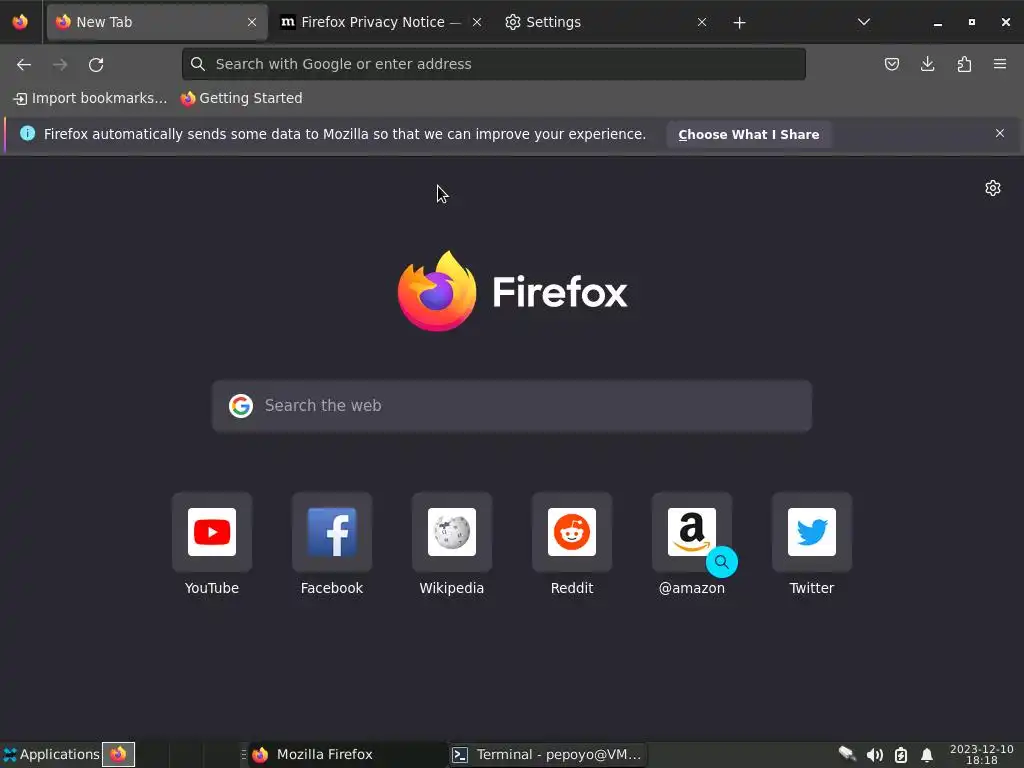Close the Settings tab
The width and height of the screenshot is (1024, 768).
point(702,22)
